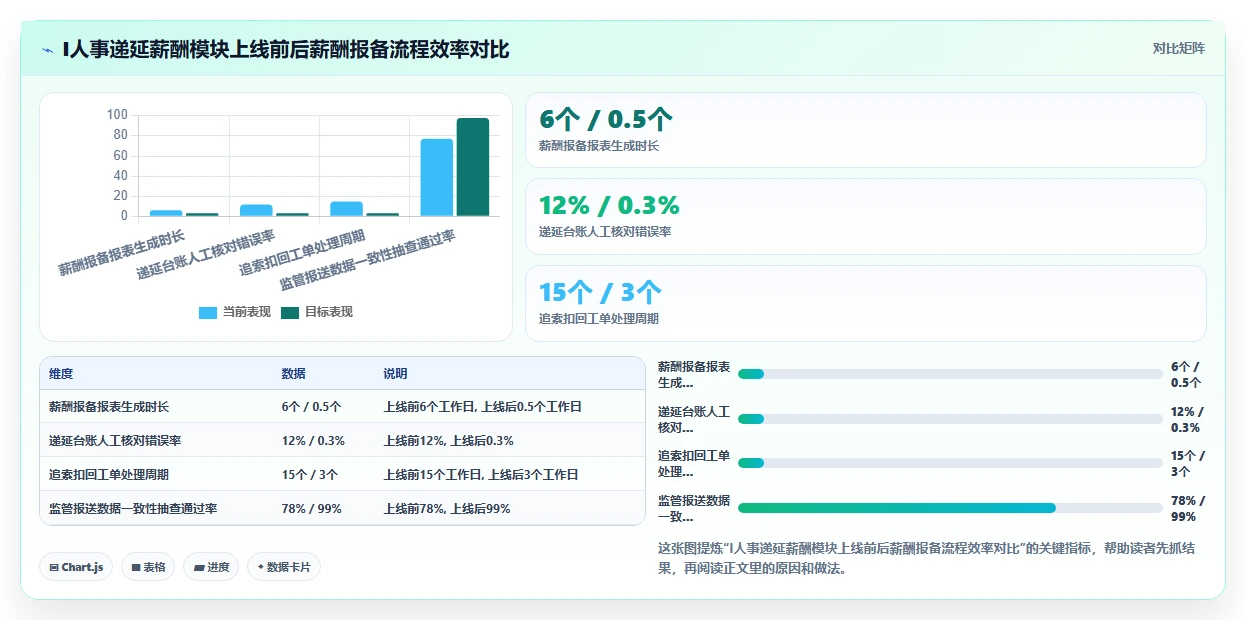
Task: Toggle the 当前表现 legend swatch
Action: click(x=208, y=312)
